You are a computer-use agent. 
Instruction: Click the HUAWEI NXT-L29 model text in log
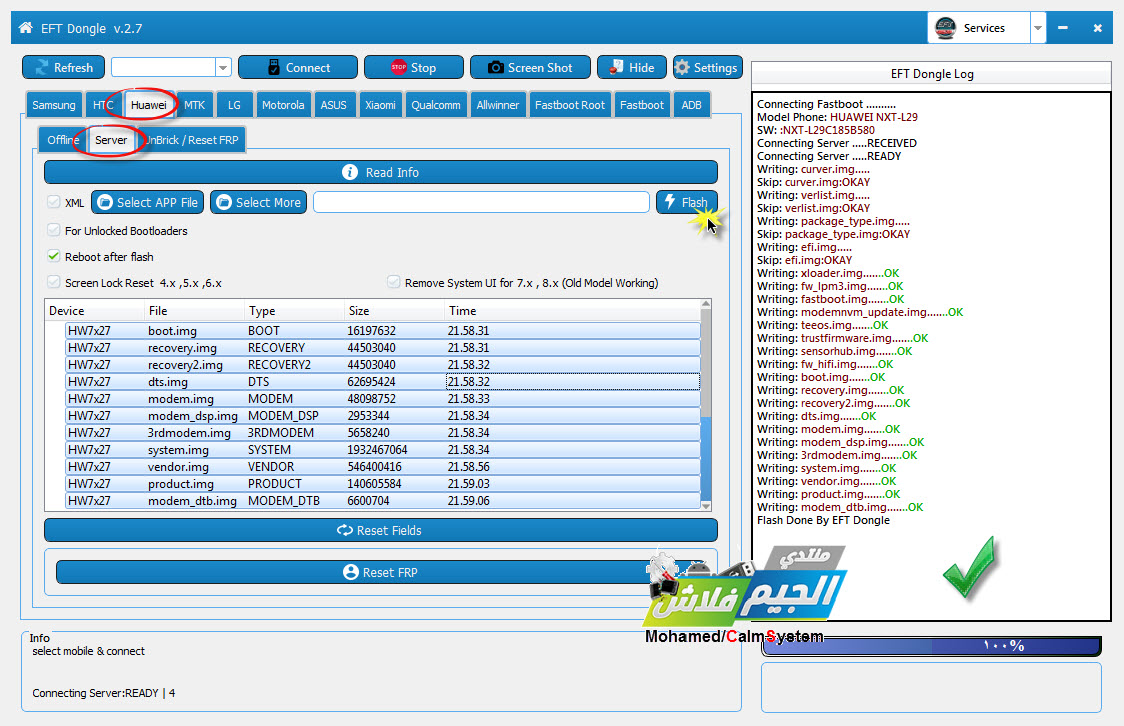tap(873, 117)
